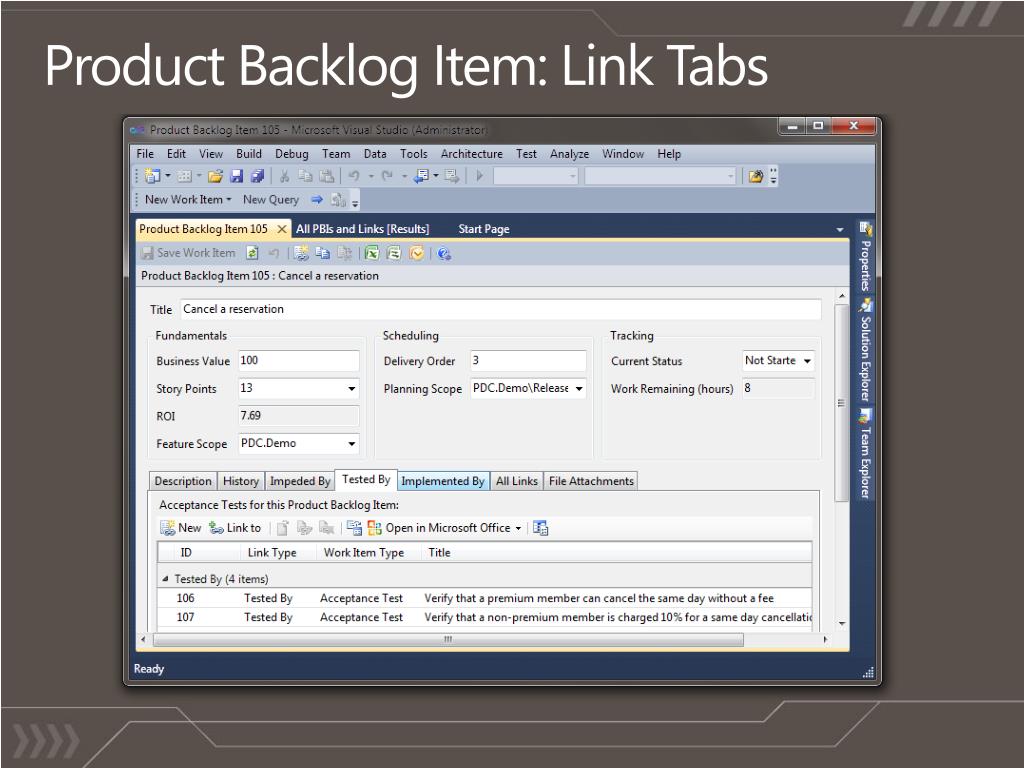Click the Refresh work item icon
The height and width of the screenshot is (768, 1024).
coord(252,253)
